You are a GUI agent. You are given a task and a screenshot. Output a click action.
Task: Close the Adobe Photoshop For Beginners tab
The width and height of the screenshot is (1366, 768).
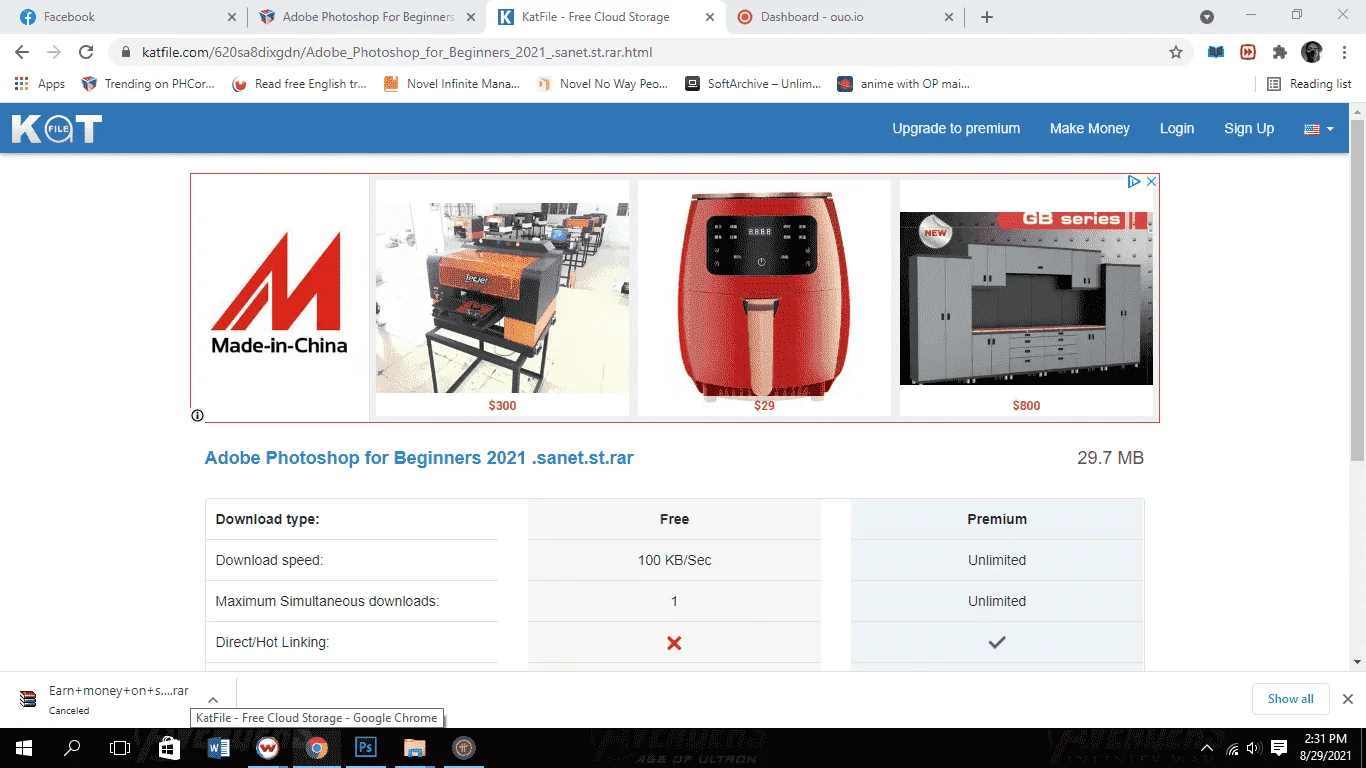pos(471,17)
